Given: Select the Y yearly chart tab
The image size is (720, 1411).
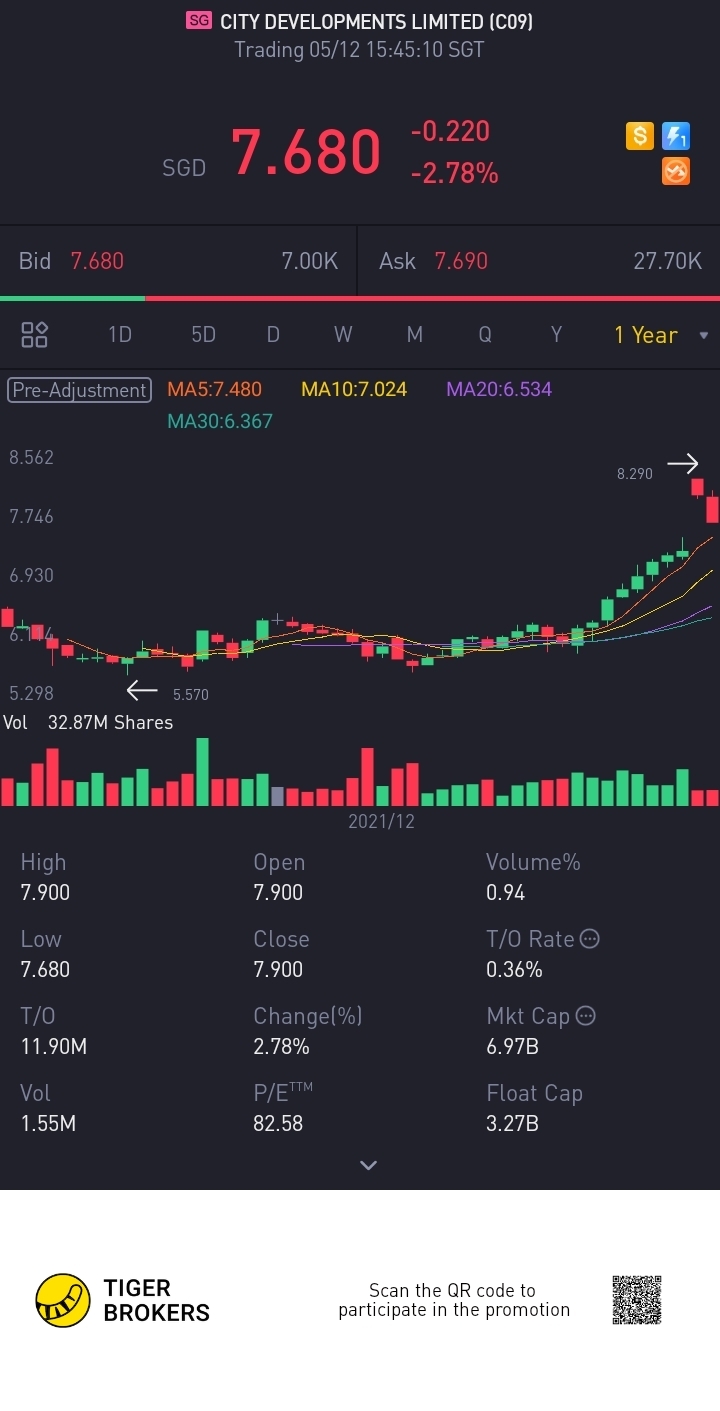Looking at the screenshot, I should click(556, 335).
